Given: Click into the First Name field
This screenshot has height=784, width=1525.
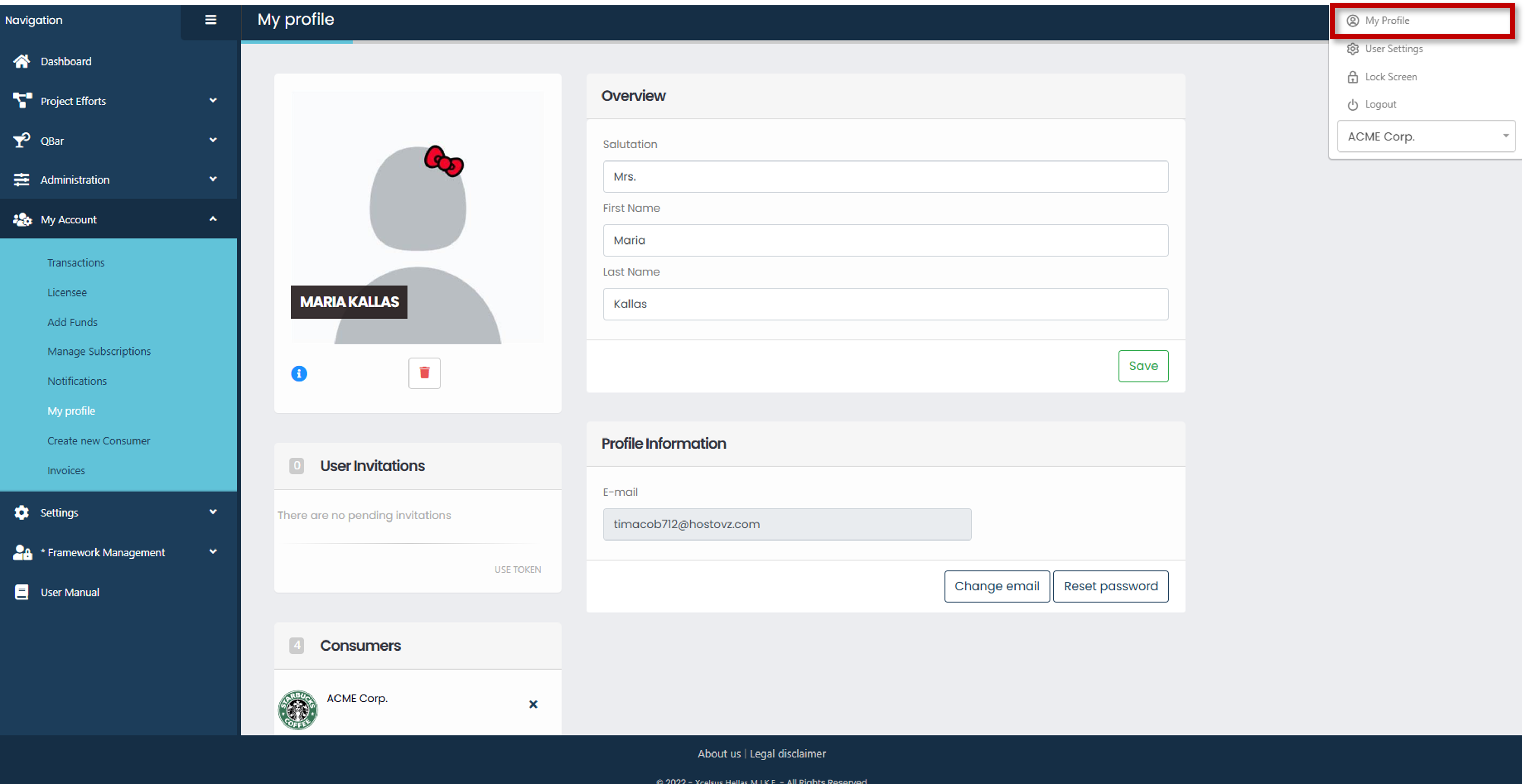Looking at the screenshot, I should pos(885,240).
